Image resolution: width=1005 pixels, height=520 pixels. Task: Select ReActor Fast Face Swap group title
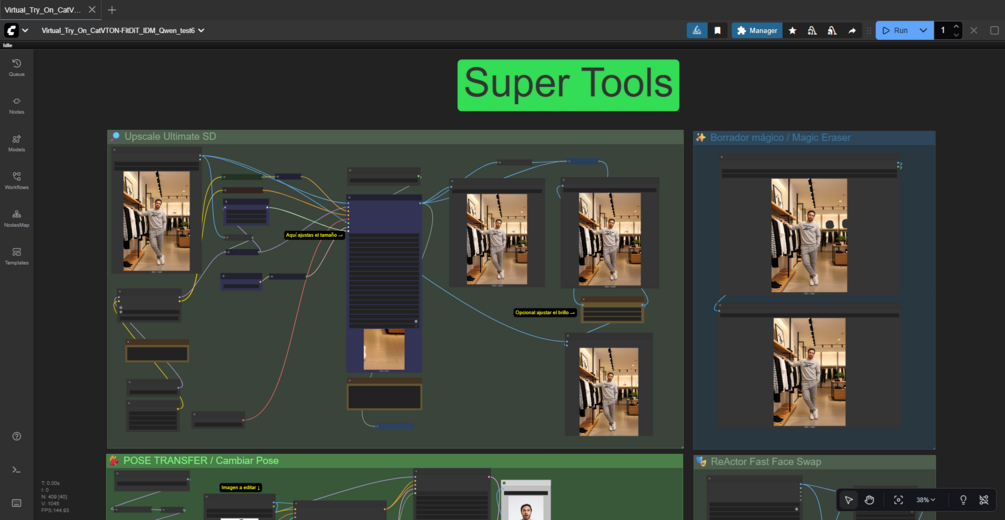(765, 461)
